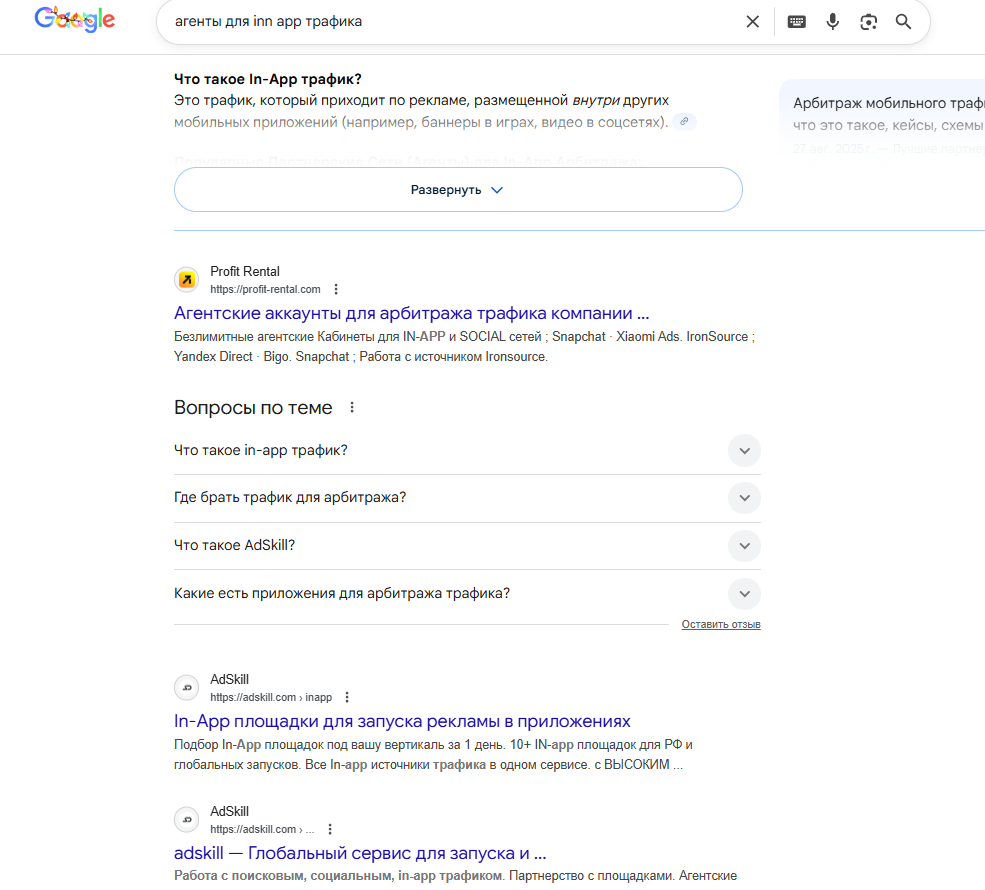Expand question Что такое in-app трафик?
985x890 pixels.
click(x=744, y=451)
